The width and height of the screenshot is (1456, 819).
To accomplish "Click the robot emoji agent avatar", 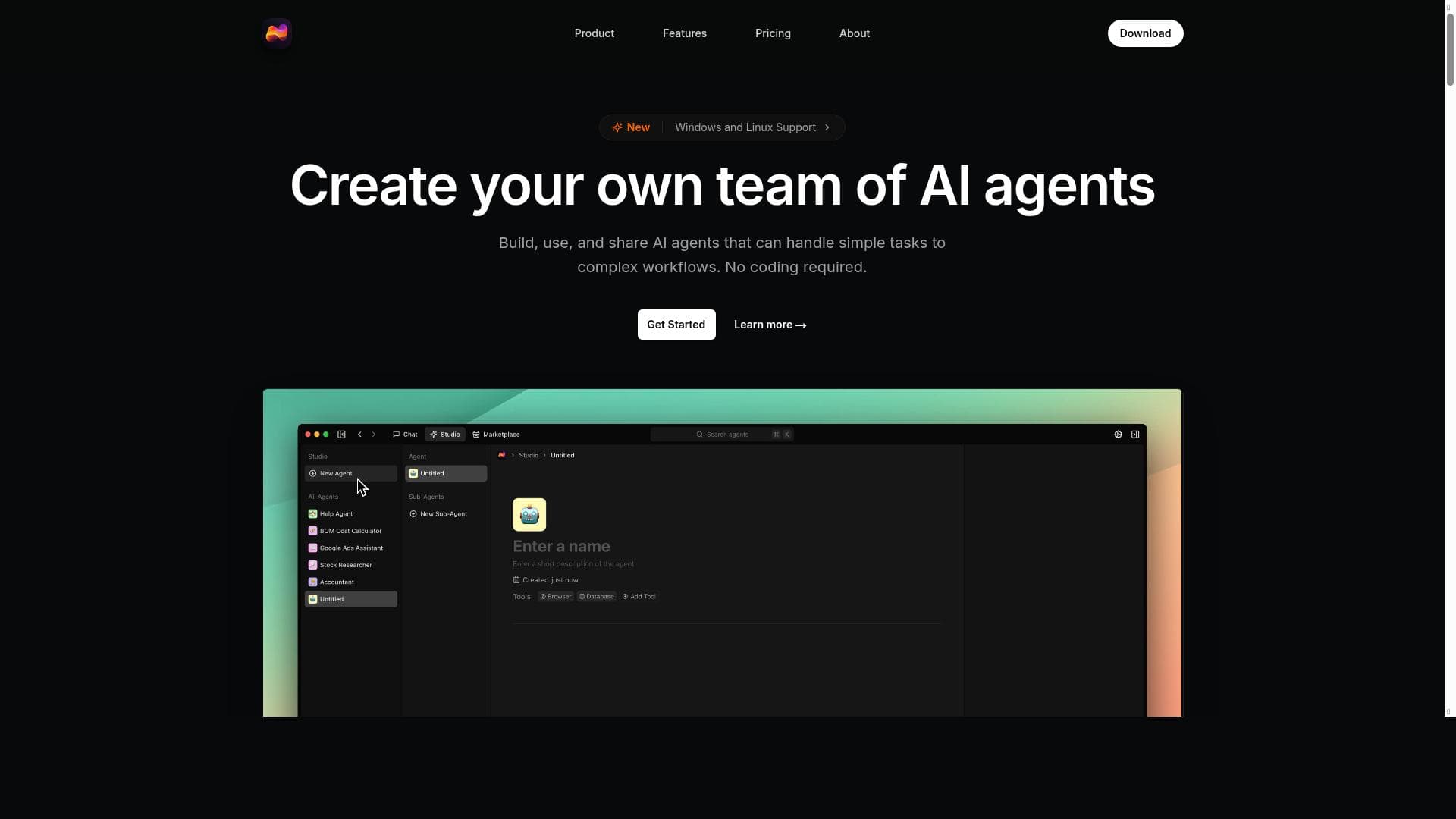I will (x=529, y=515).
